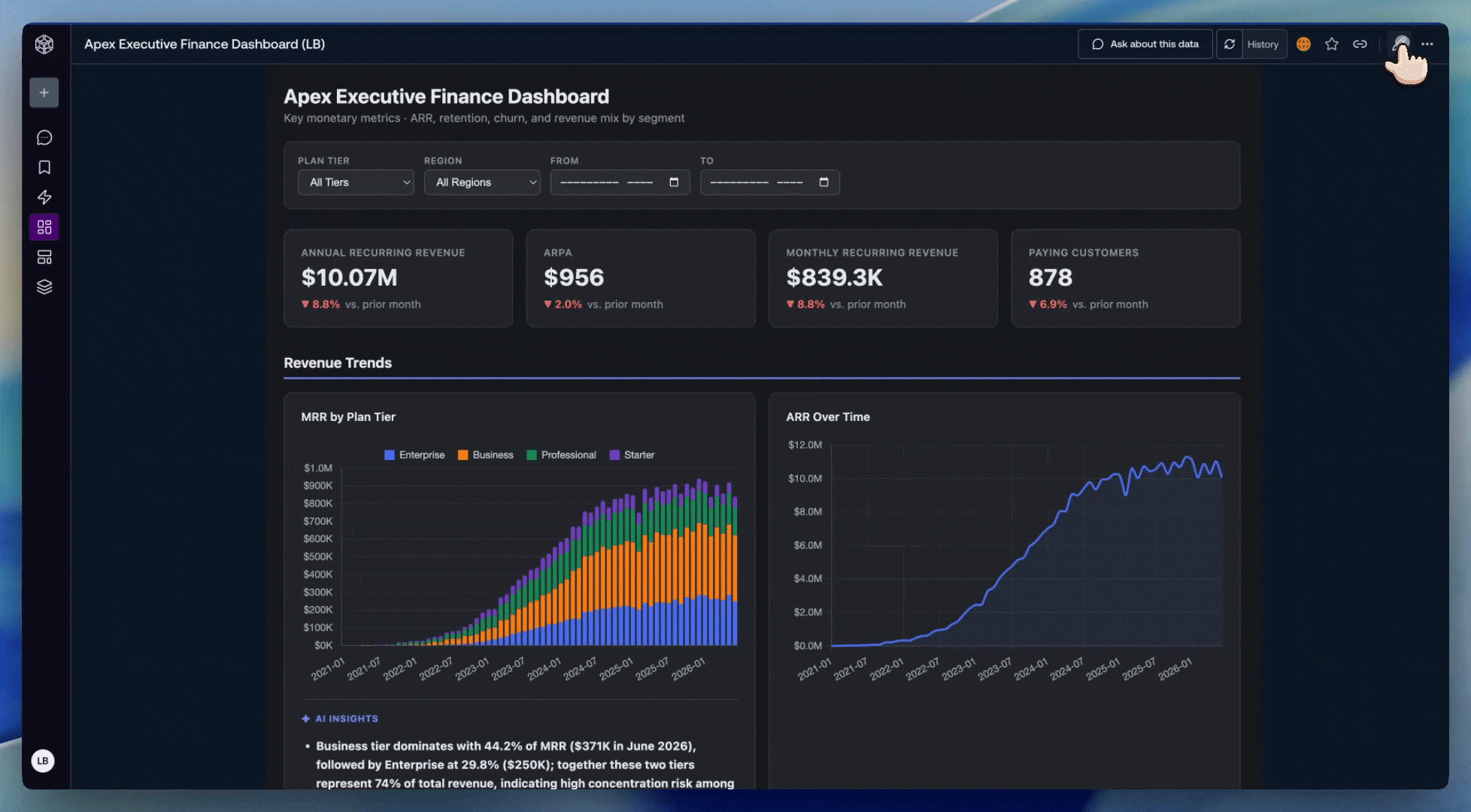
Task: Open the History button
Action: coord(1263,44)
